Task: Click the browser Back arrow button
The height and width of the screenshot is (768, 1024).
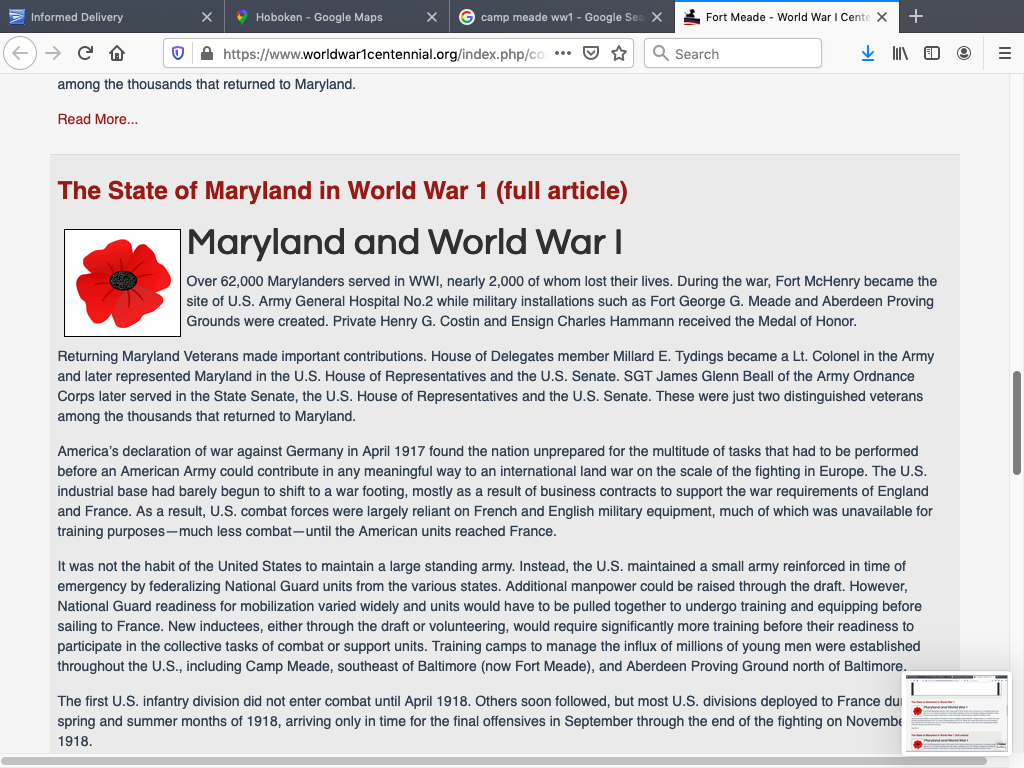Action: [x=20, y=53]
